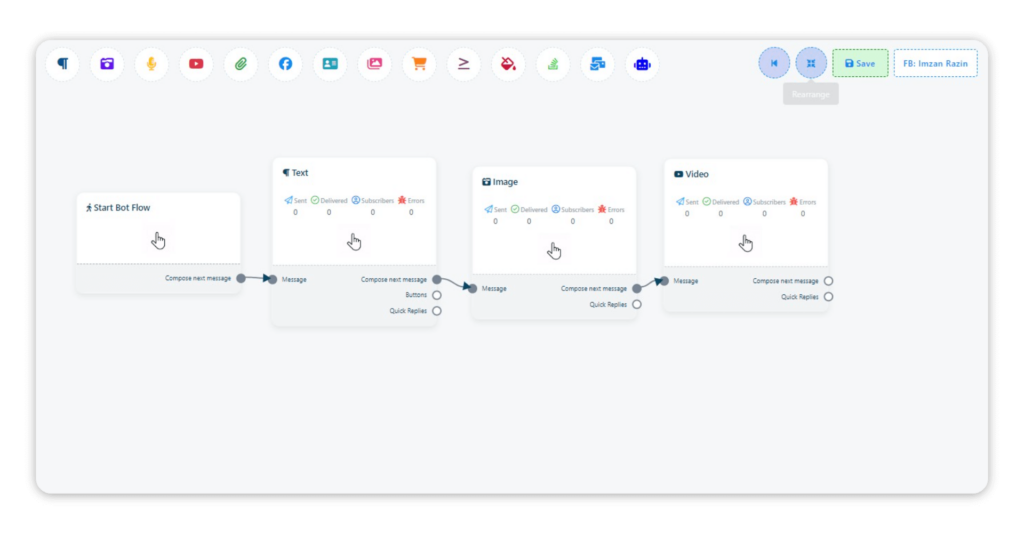The height and width of the screenshot is (533, 1024).
Task: Click the Compose next message label in Start Bot Flow
Action: [x=198, y=278]
